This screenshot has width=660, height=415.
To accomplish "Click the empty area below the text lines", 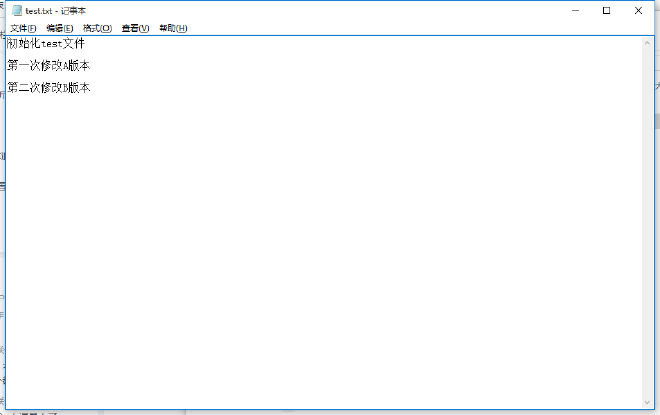I will 320,250.
